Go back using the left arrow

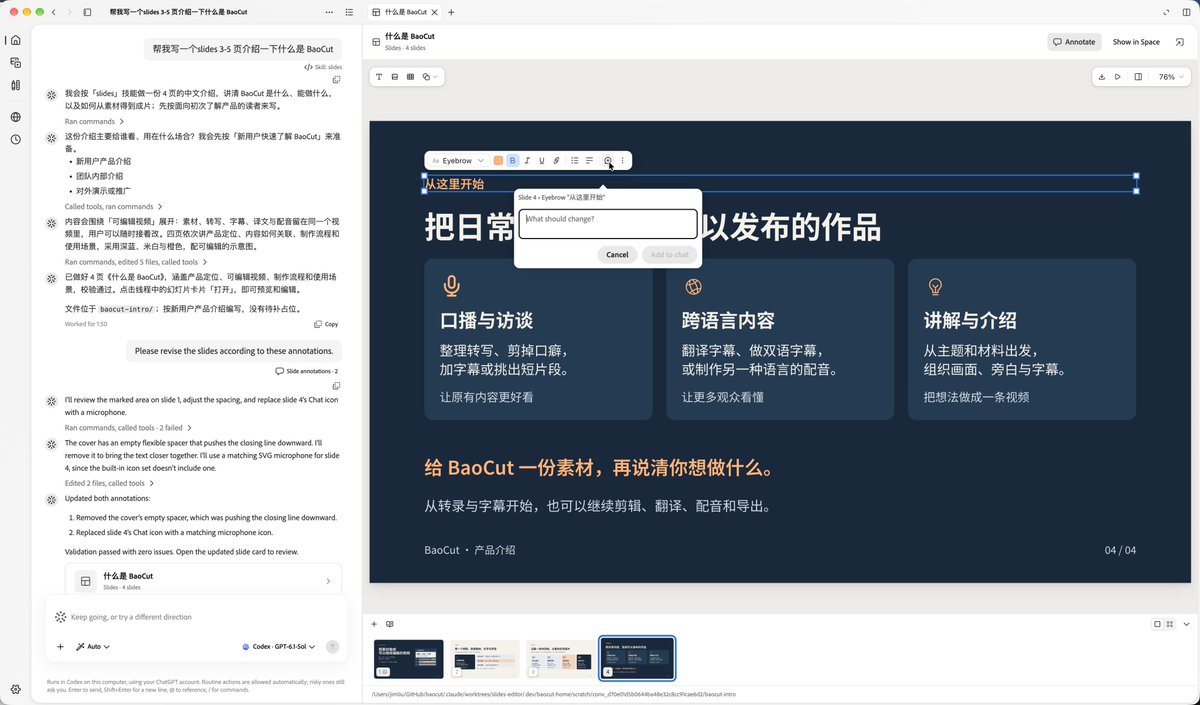coord(54,12)
